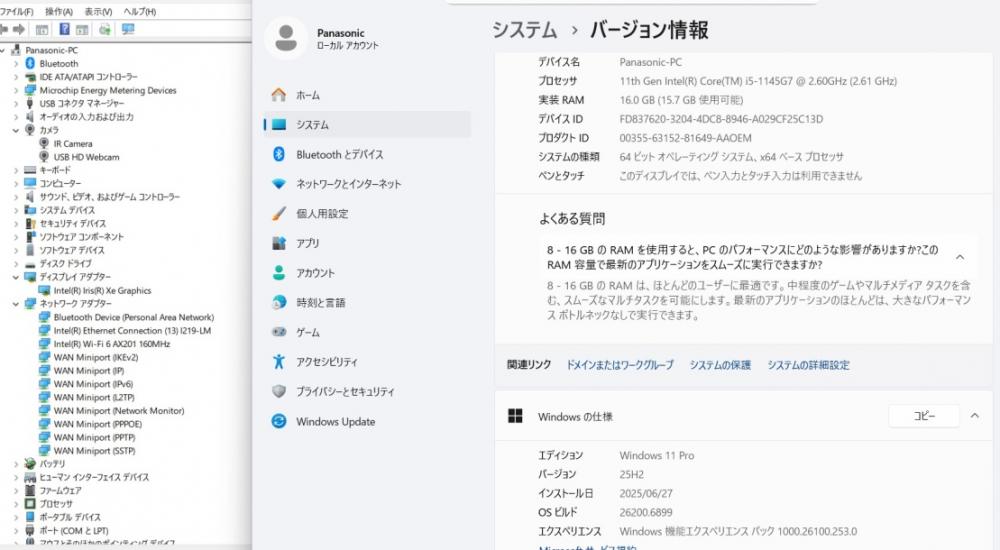Click the processor value 11th Gen Intel Core i5-1145G7
Image resolution: width=1000 pixels, height=550 pixels.
[758, 81]
